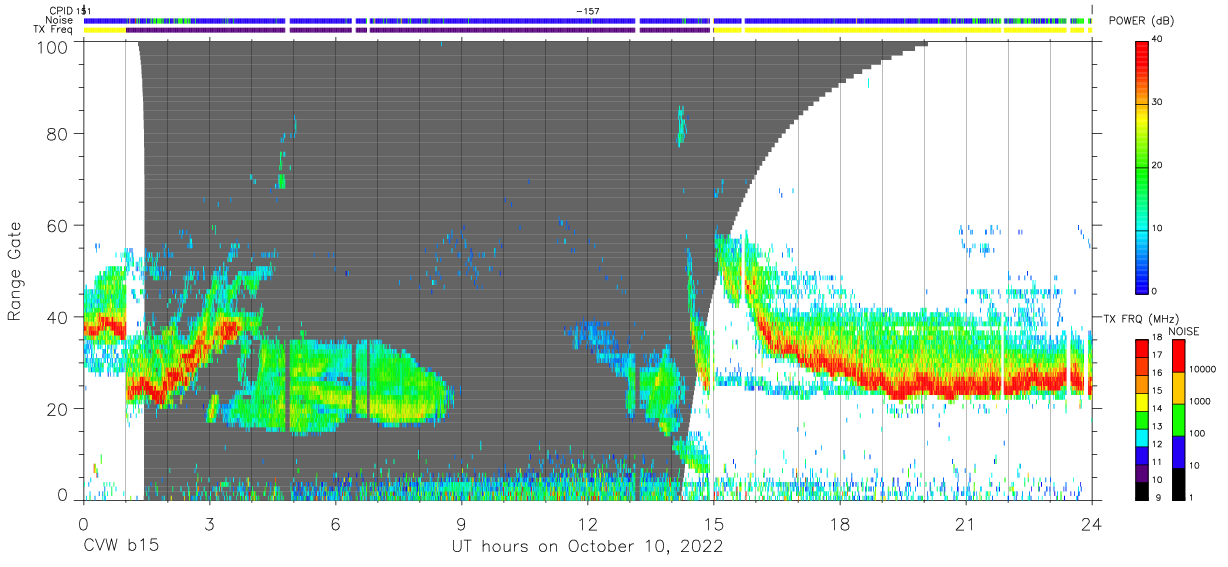The image size is (1228, 567).
Task: Click the 100 label on the NOISE scale
Action: (x=1198, y=433)
